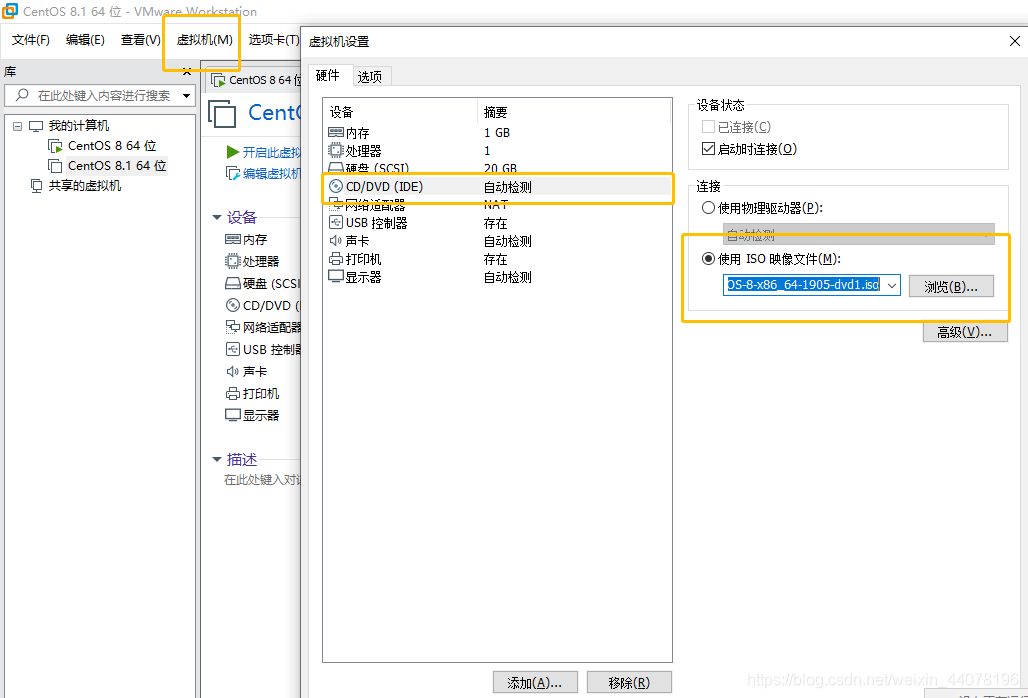Select CentOS 8 64 位 in library tree

[x=112, y=145]
